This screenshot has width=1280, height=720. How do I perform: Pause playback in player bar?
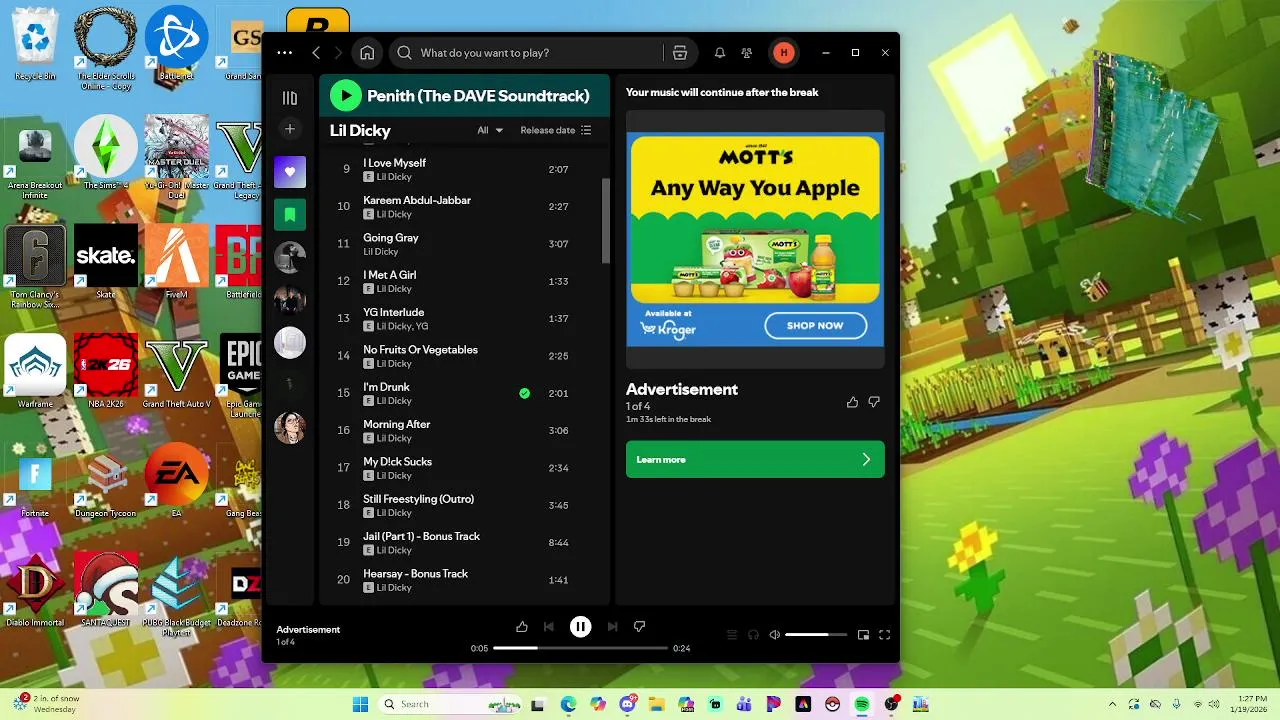pyautogui.click(x=580, y=627)
